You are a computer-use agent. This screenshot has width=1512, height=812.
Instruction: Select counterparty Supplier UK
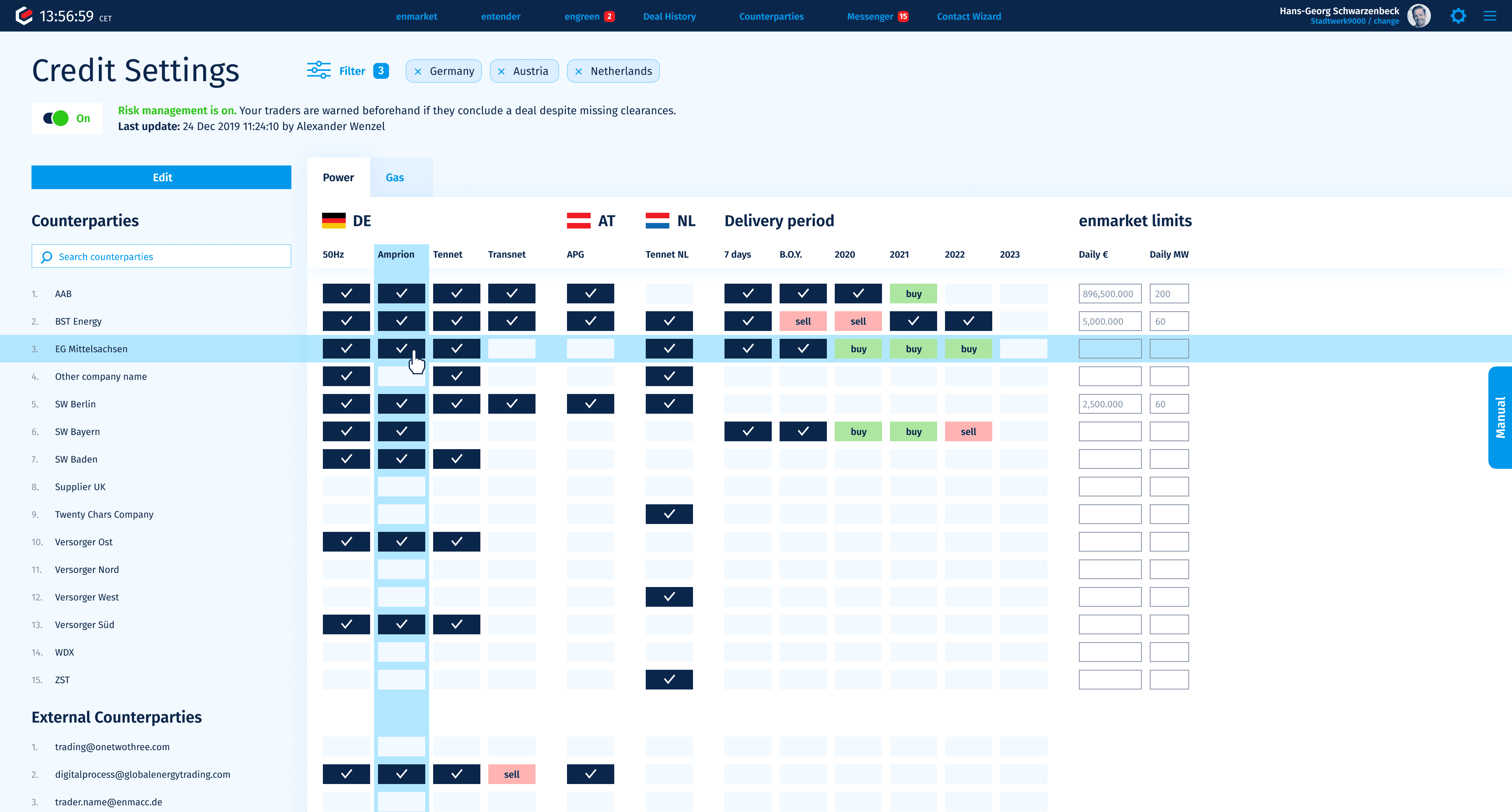pos(80,487)
